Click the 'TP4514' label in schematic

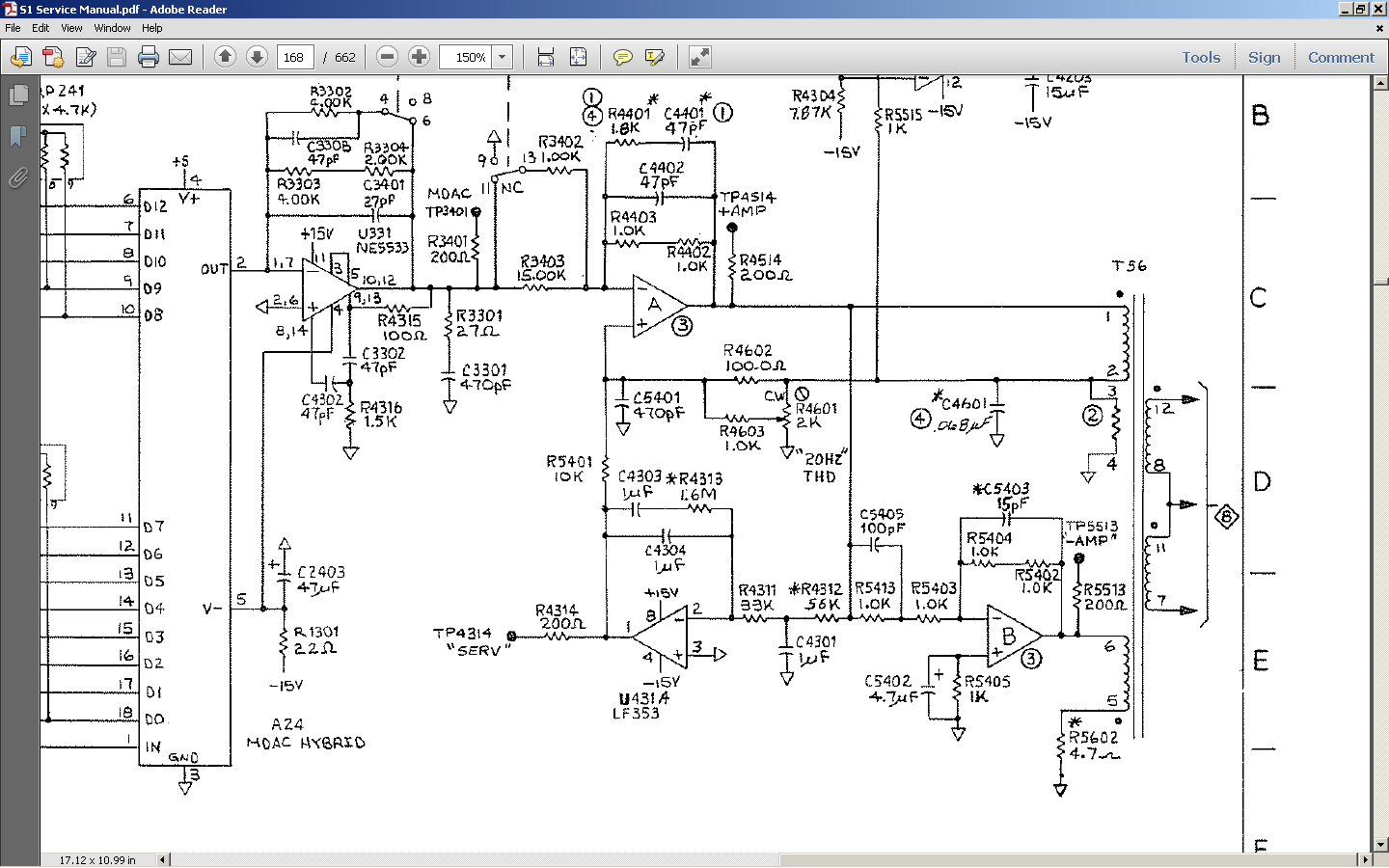tap(748, 197)
